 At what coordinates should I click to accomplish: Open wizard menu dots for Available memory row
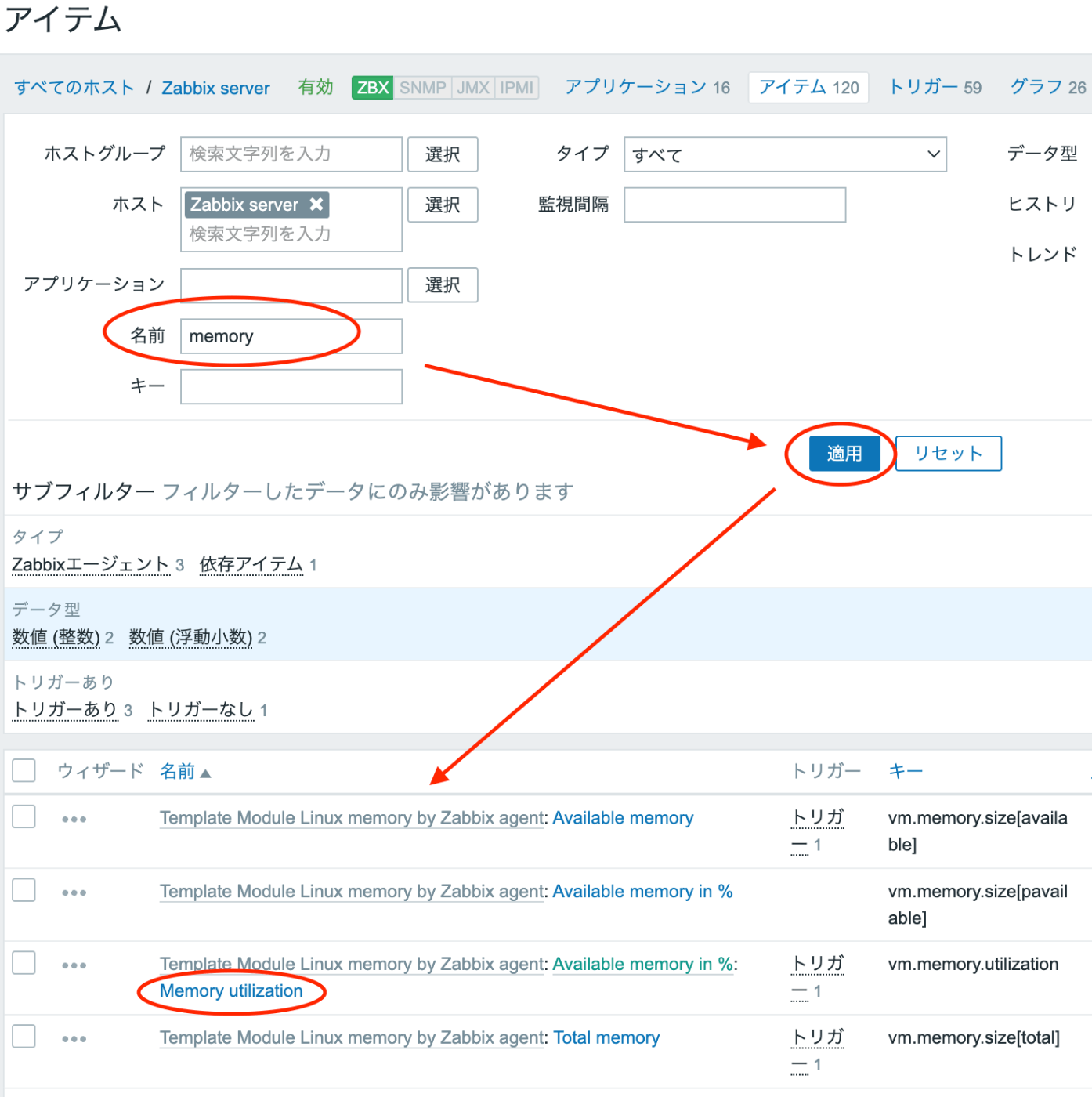[x=74, y=819]
